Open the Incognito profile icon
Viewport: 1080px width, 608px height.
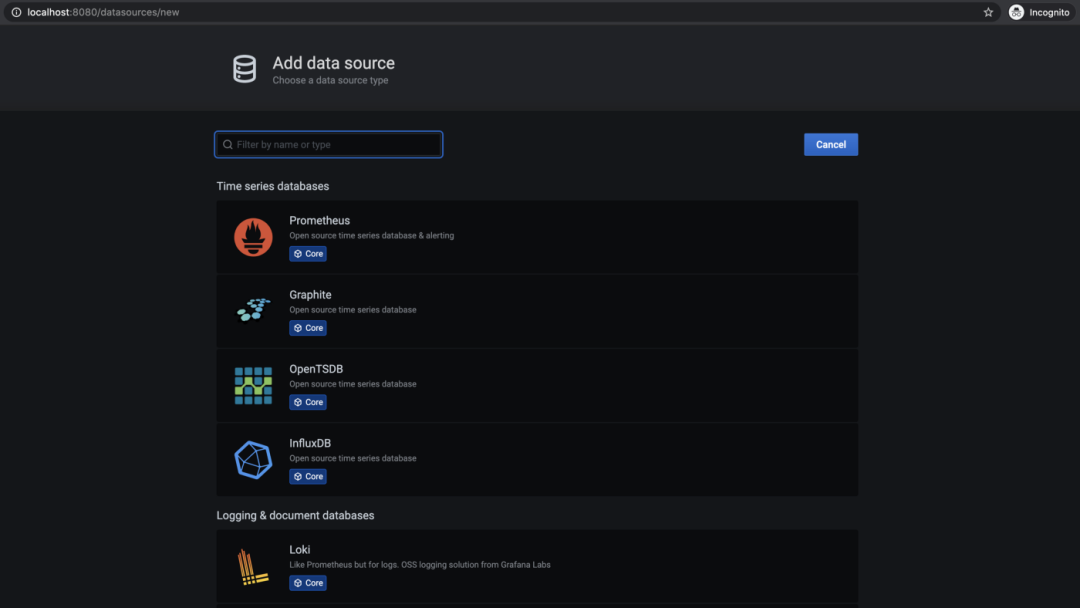pyautogui.click(x=1016, y=12)
